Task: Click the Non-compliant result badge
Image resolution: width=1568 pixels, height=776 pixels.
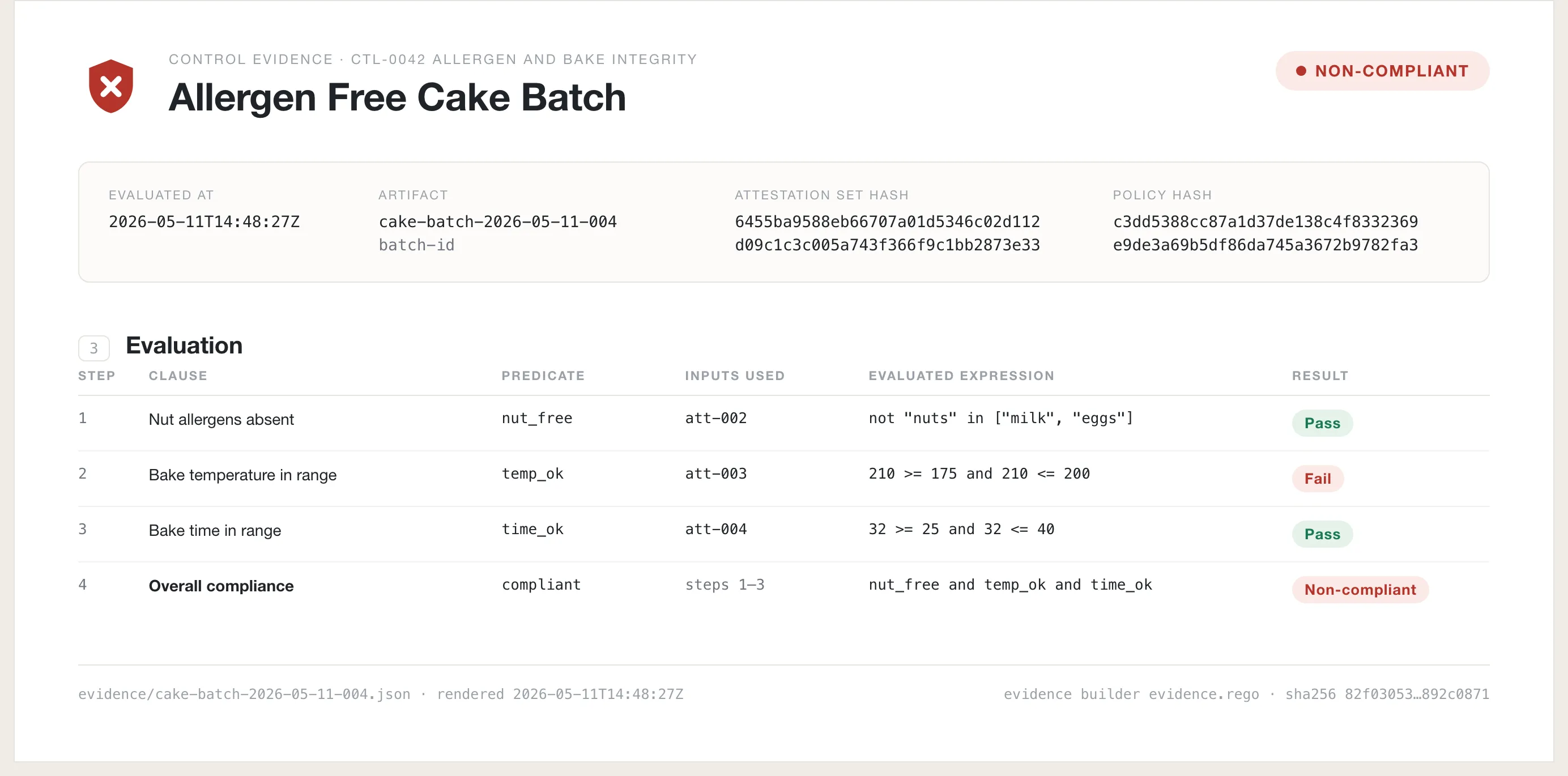Action: [x=1360, y=589]
